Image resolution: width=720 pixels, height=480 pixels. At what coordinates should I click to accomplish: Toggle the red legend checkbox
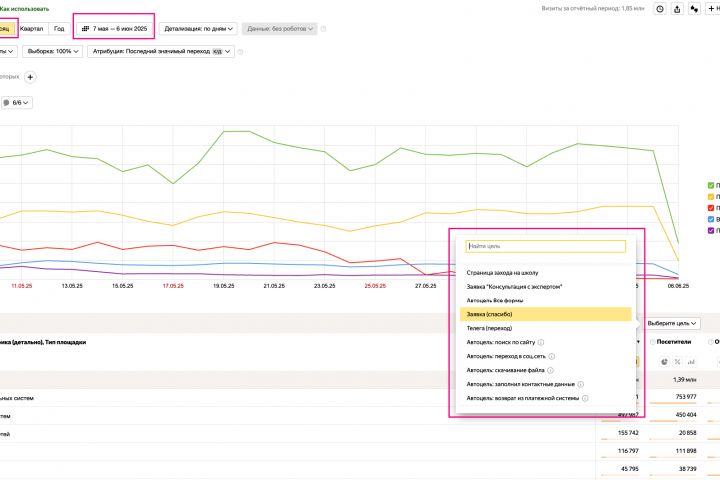click(710, 207)
